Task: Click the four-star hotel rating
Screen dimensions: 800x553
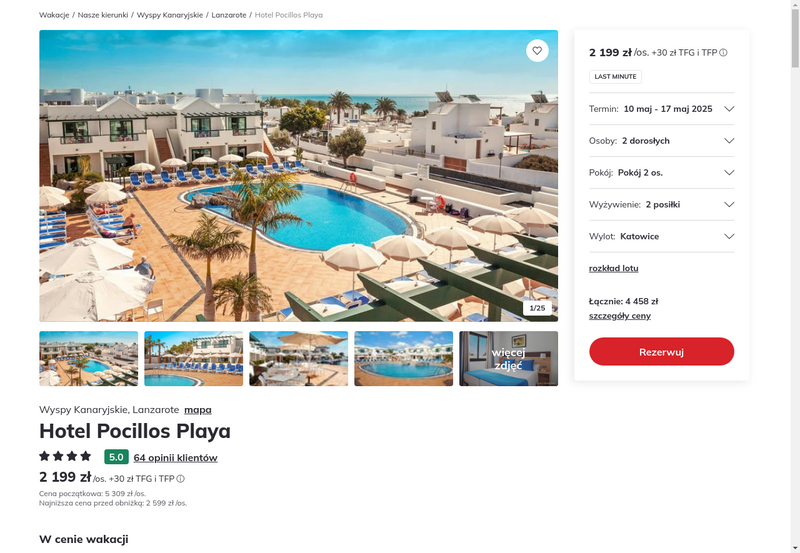Action: point(65,456)
